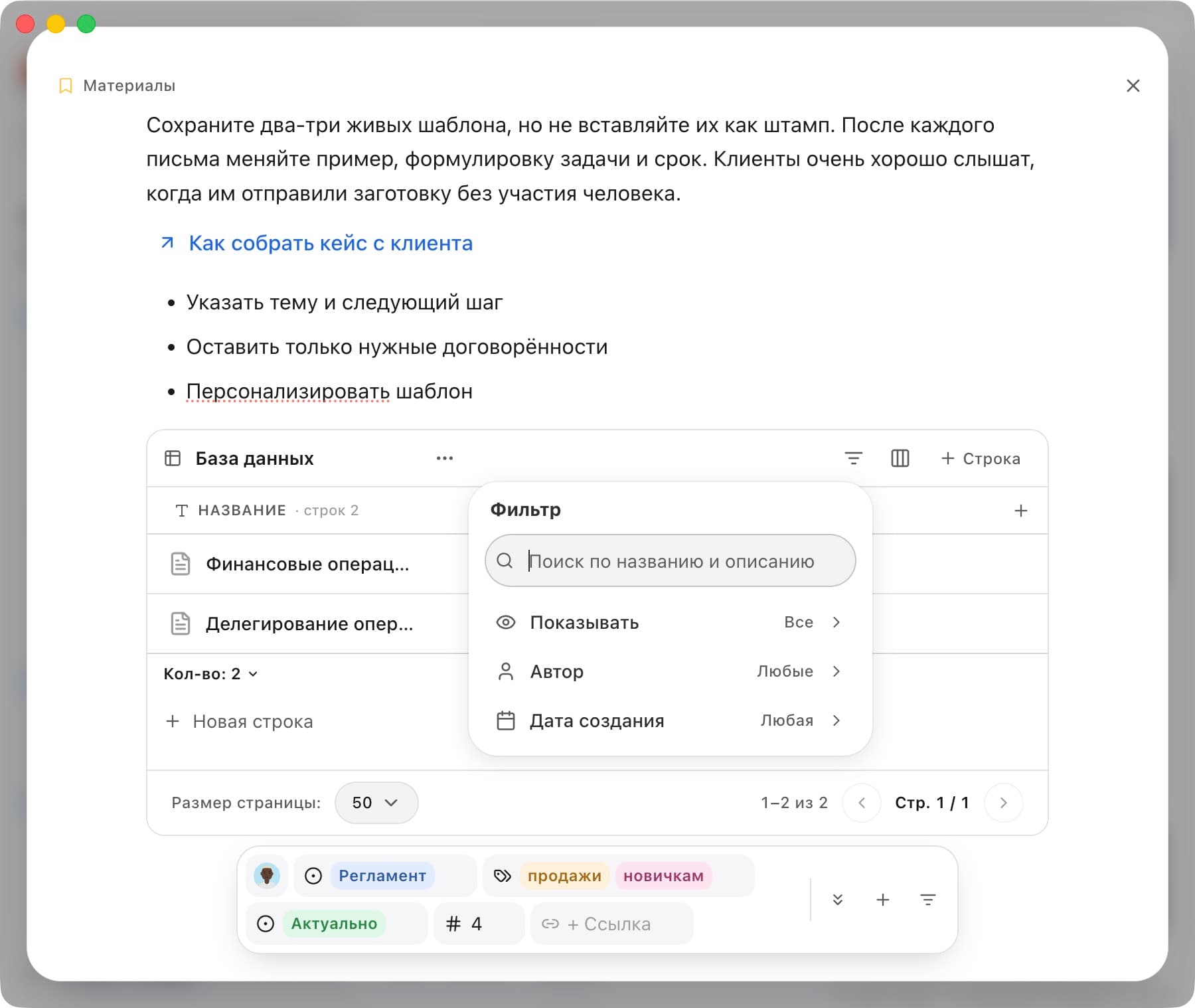Focus the filter search field
Image resolution: width=1195 pixels, height=1008 pixels.
pyautogui.click(x=671, y=560)
